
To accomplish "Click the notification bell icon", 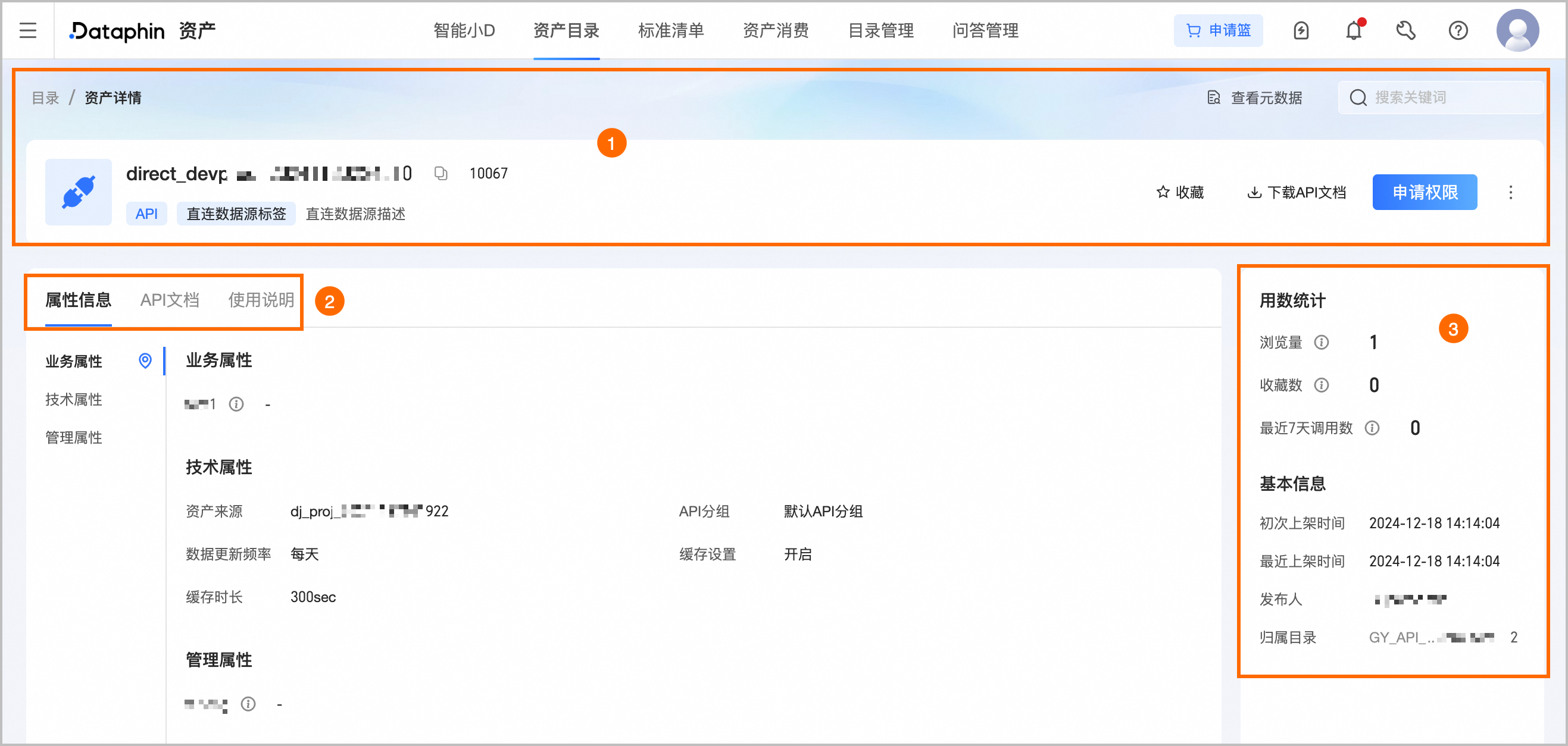I will (x=1353, y=30).
